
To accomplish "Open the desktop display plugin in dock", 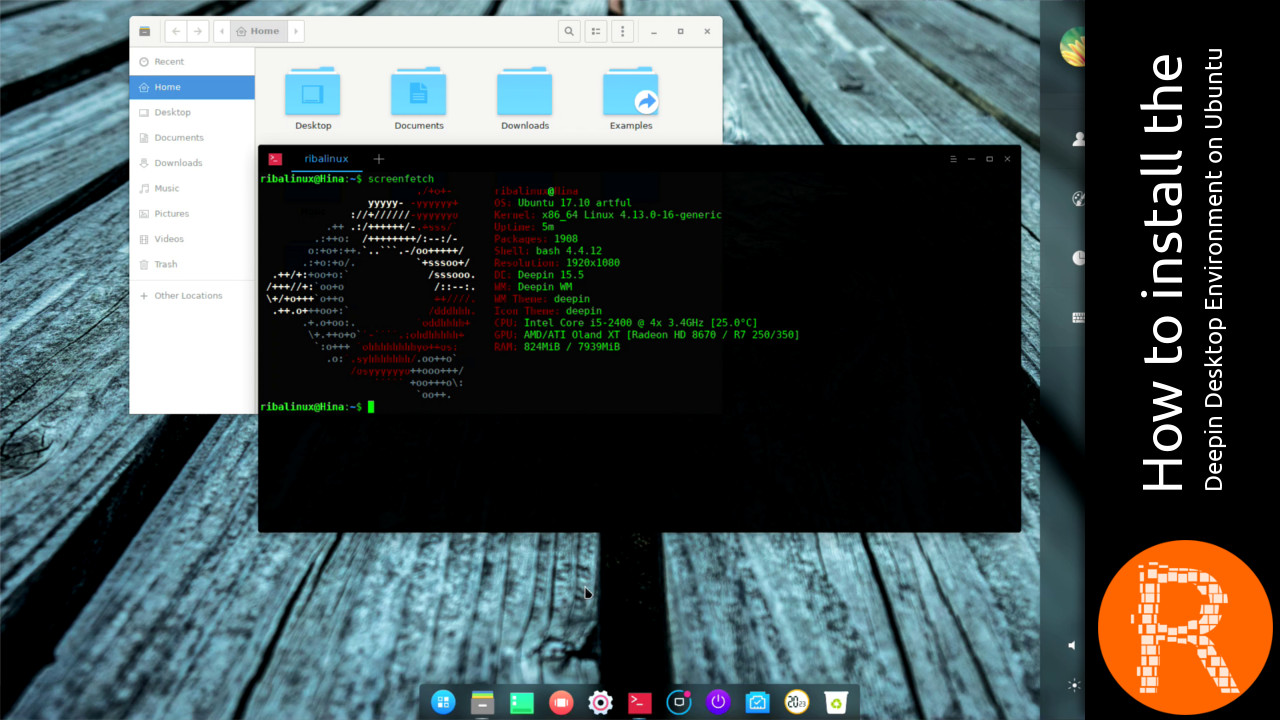I will (679, 702).
